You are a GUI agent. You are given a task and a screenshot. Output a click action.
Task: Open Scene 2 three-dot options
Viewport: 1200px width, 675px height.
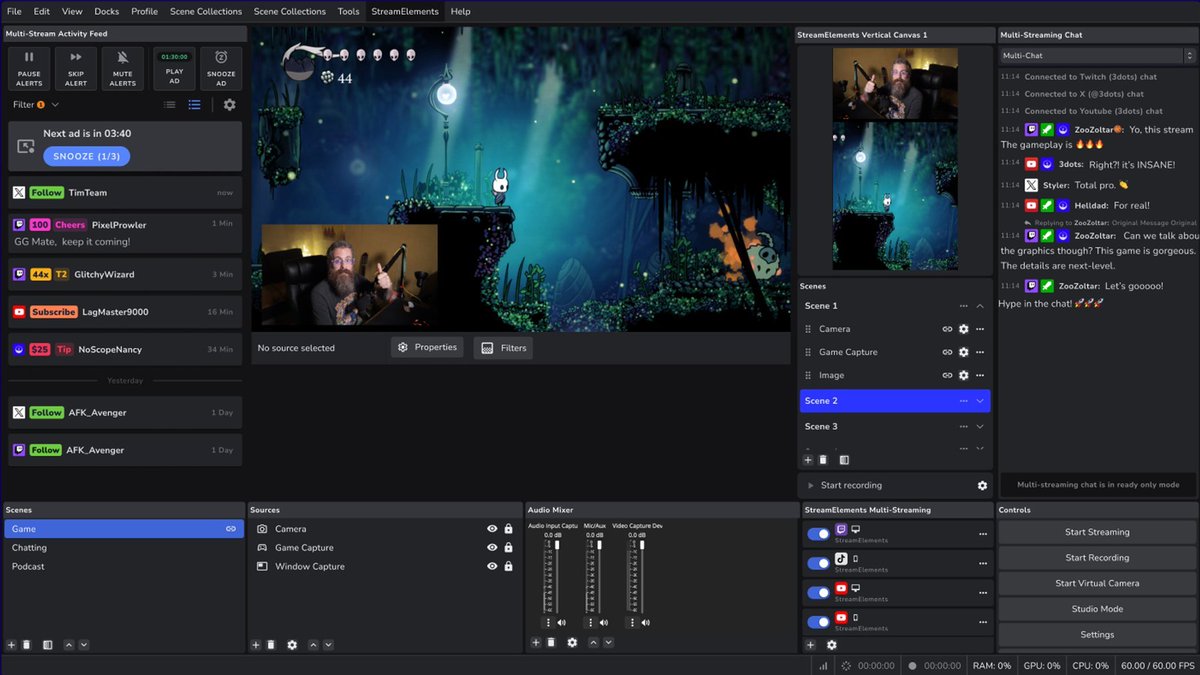tap(963, 401)
